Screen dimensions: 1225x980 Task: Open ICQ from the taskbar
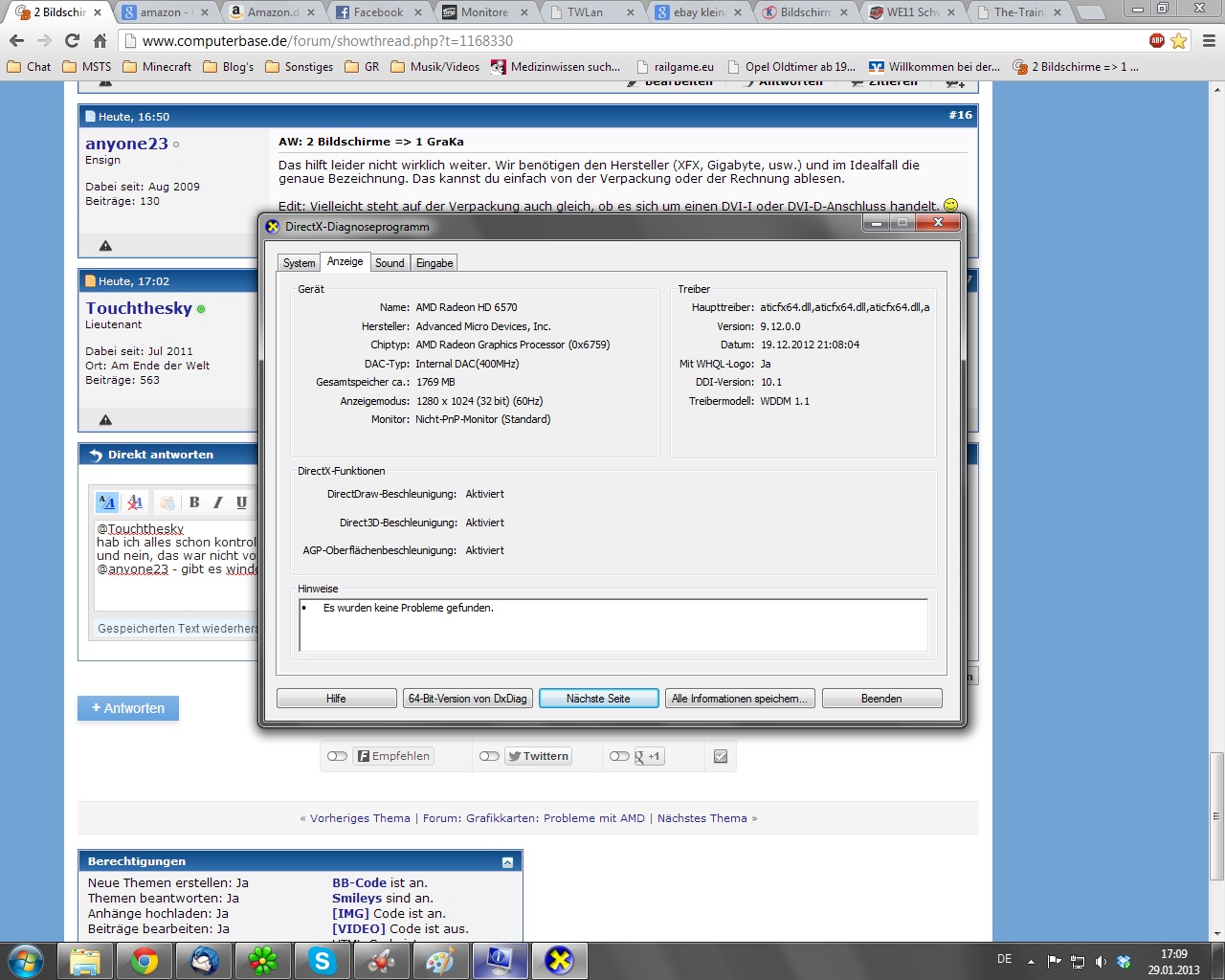263,961
